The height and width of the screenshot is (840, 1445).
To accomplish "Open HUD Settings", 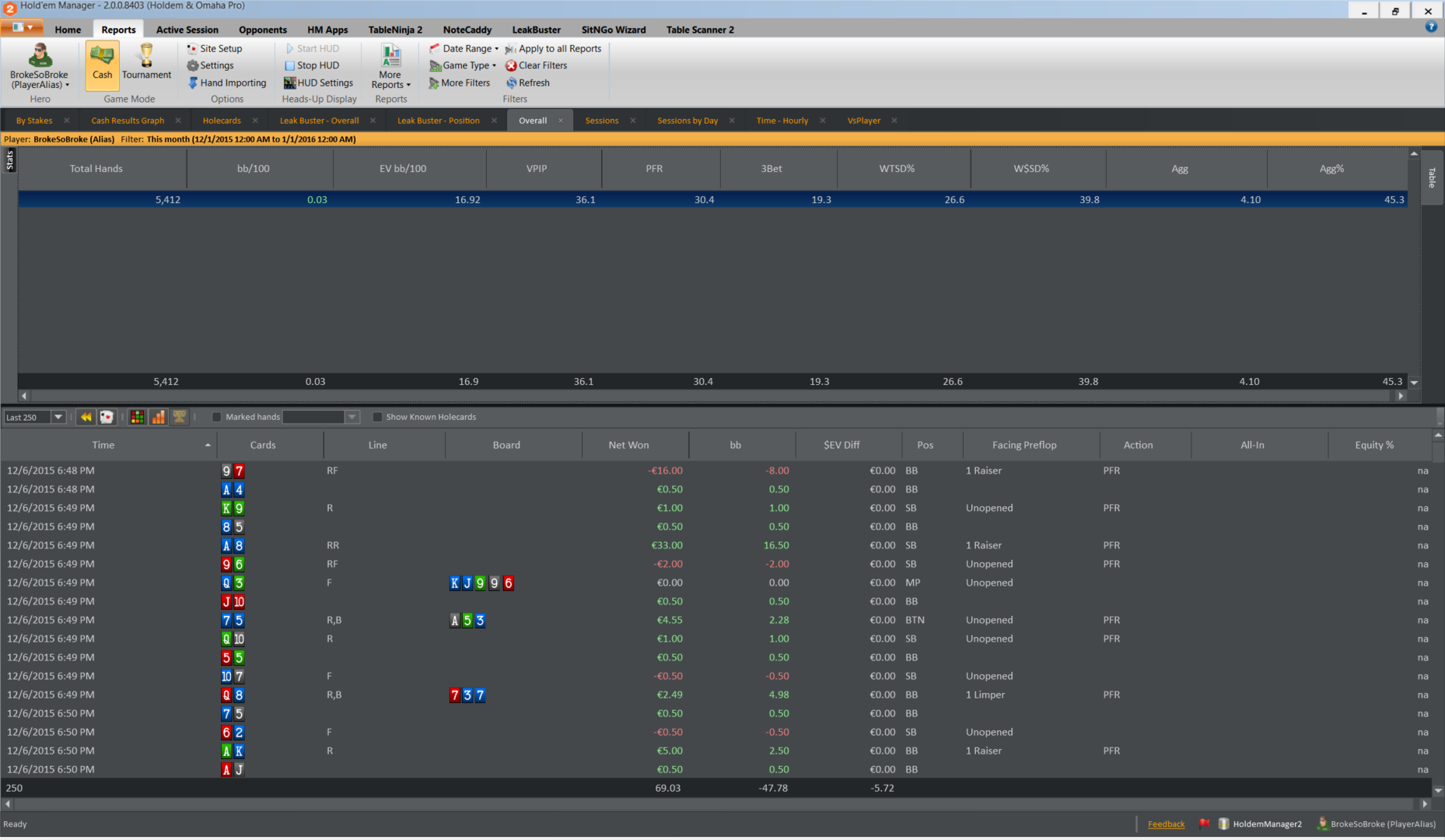I will point(318,82).
